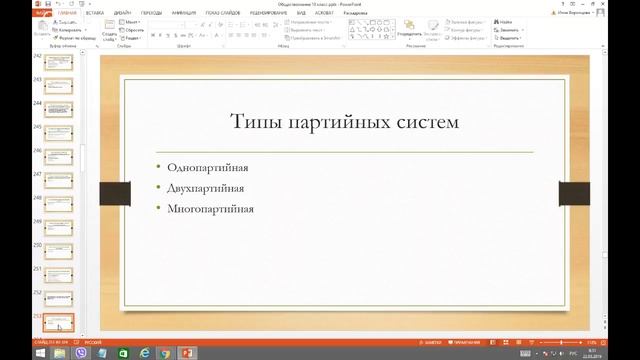Expand the shapes gallery more arrow

point(393,37)
